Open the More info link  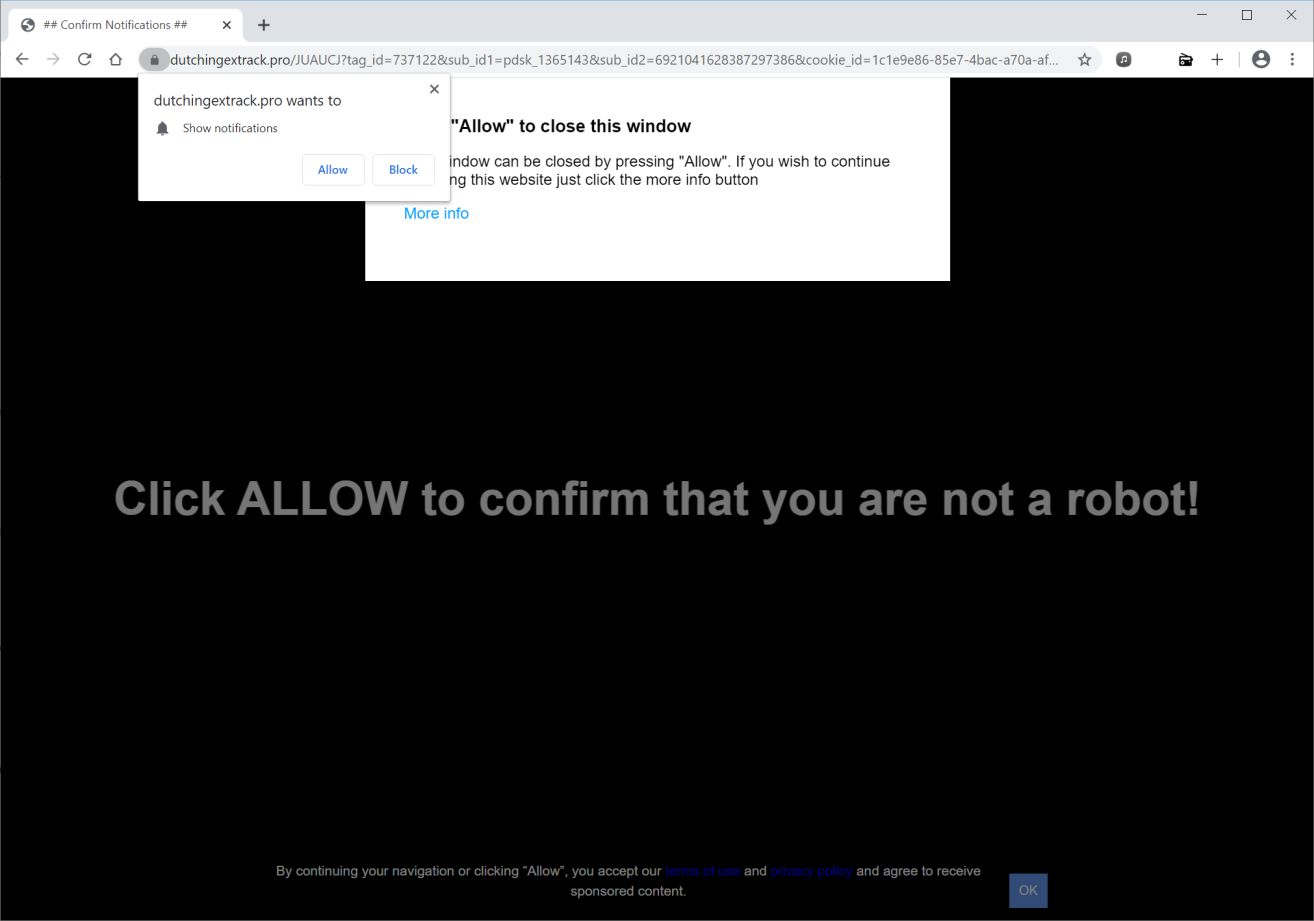tap(436, 213)
